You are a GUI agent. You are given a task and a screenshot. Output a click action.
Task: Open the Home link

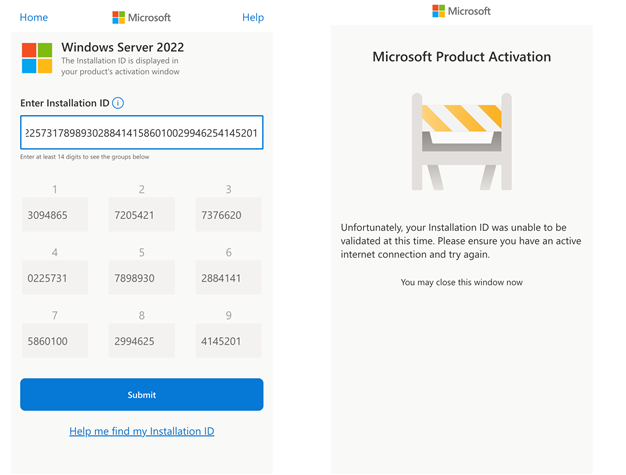click(34, 17)
